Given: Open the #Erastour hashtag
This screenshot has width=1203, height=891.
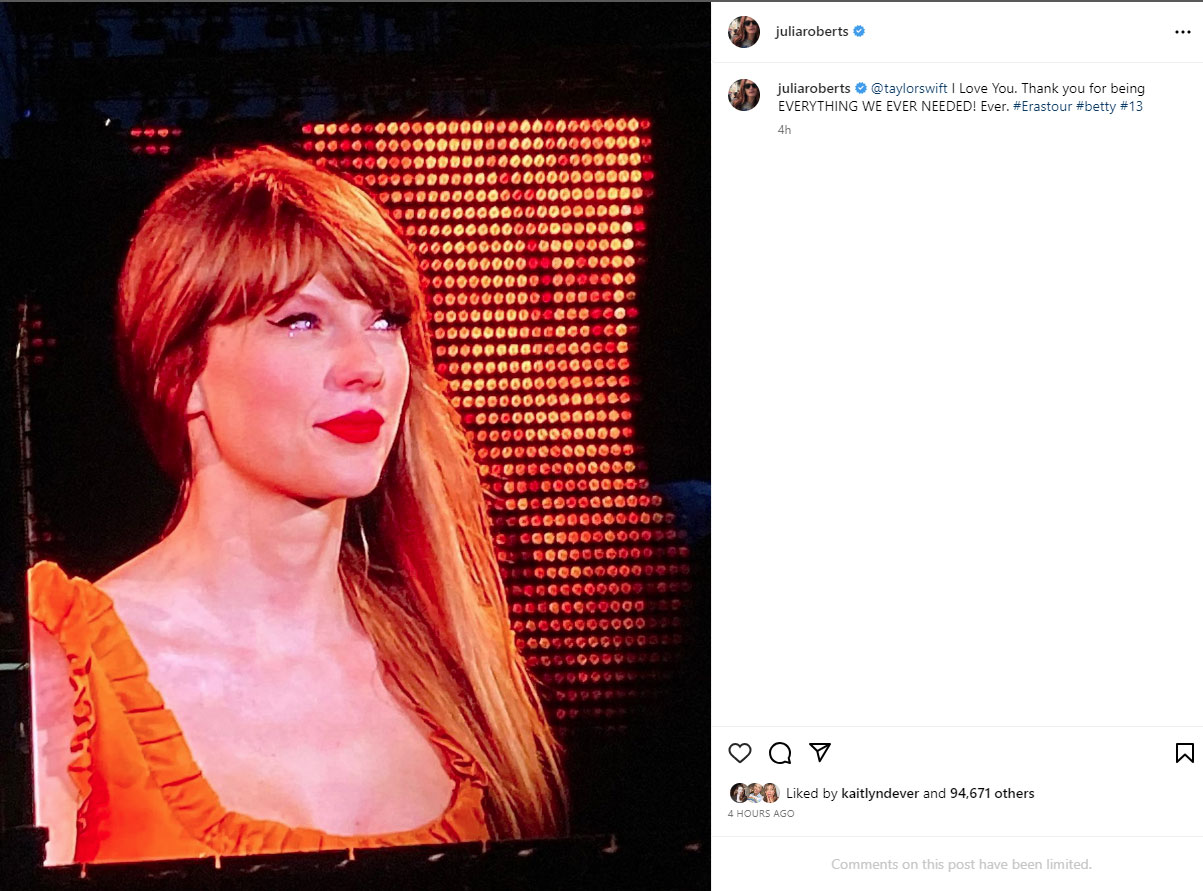Looking at the screenshot, I should click(1041, 106).
